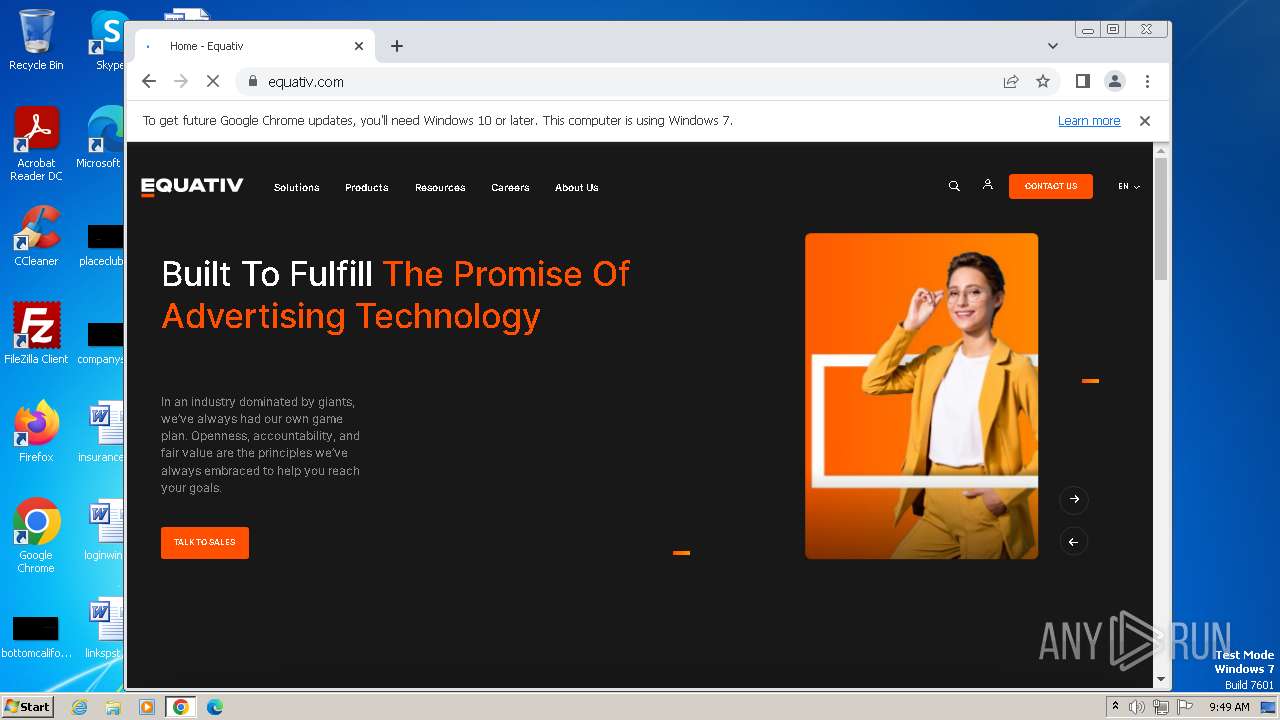Click the scrollbar down arrow
Screen dimensions: 1280x720
pyautogui.click(x=1161, y=679)
